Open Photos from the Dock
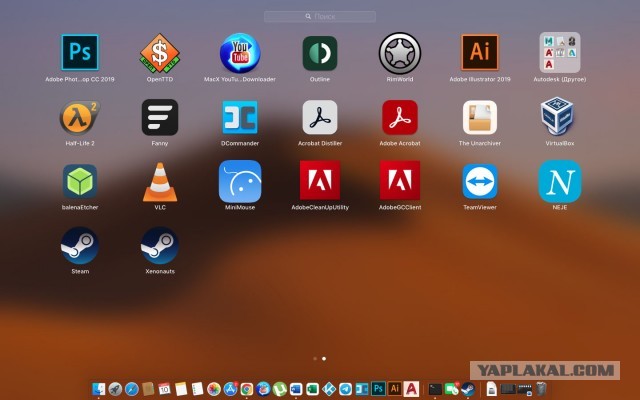This screenshot has height=400, width=640. 214,389
